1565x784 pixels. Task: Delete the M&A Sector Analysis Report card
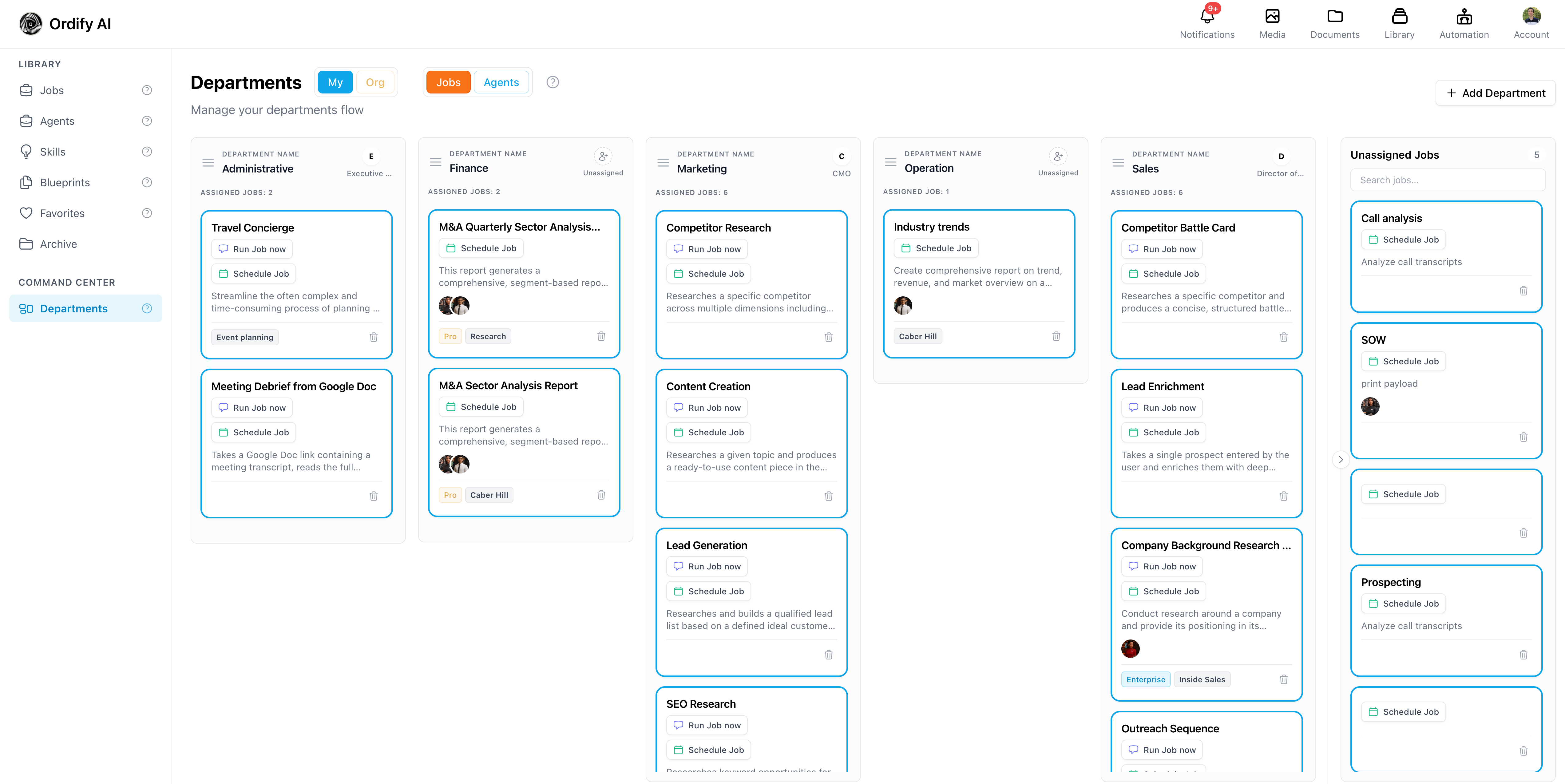(x=601, y=495)
